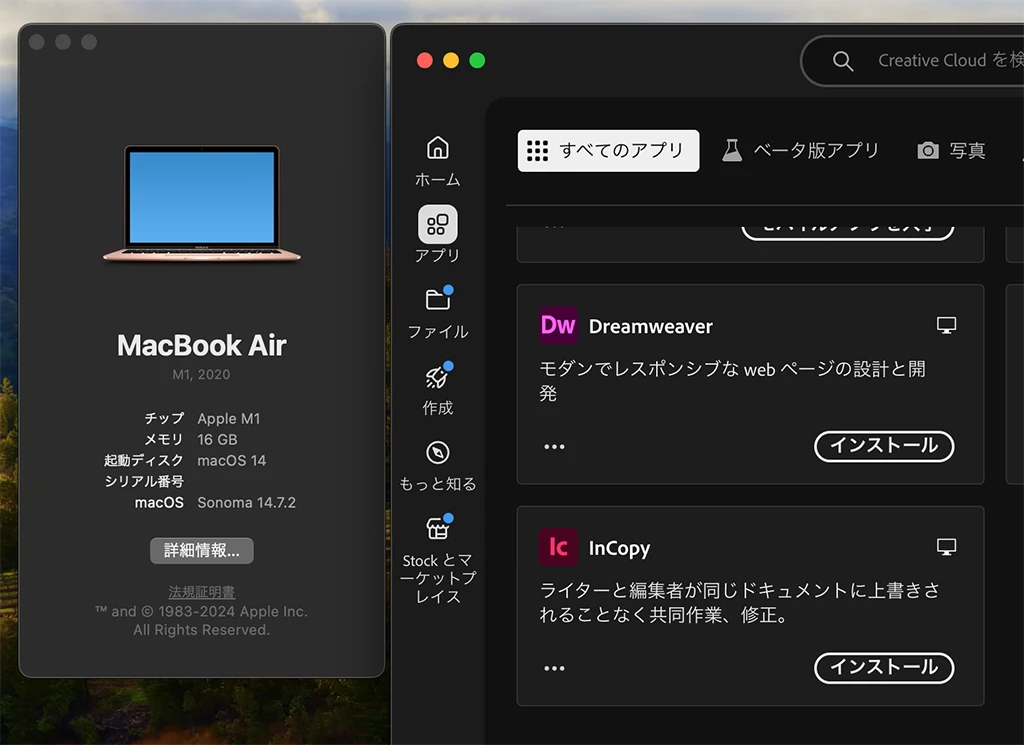
Task: Click the 'Apple M1' chip value
Action: (x=229, y=419)
